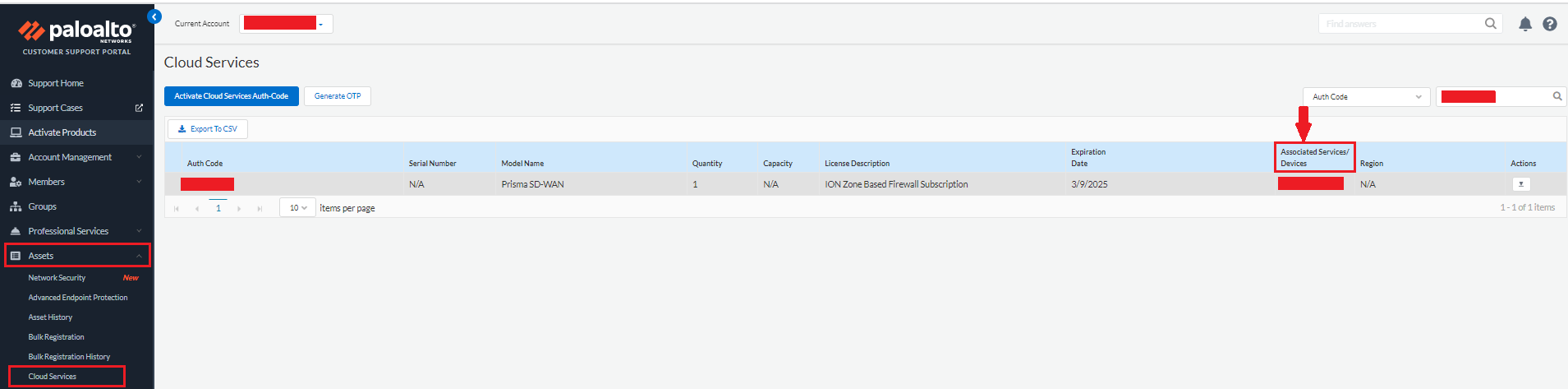Viewport: 1568px width, 389px height.
Task: Click the filter search magnifier icon
Action: [x=1557, y=96]
